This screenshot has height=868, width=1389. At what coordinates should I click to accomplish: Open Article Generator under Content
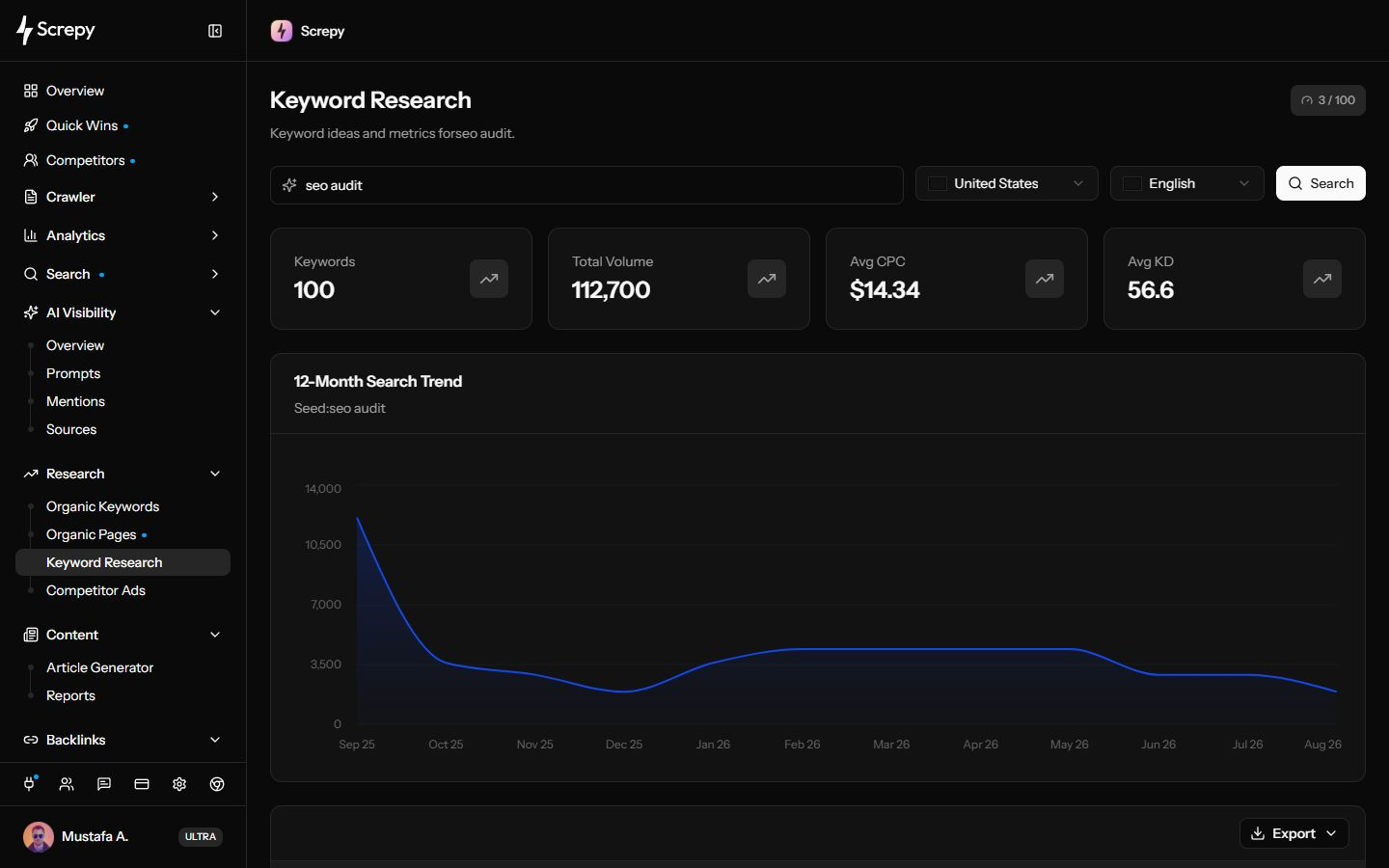click(100, 667)
